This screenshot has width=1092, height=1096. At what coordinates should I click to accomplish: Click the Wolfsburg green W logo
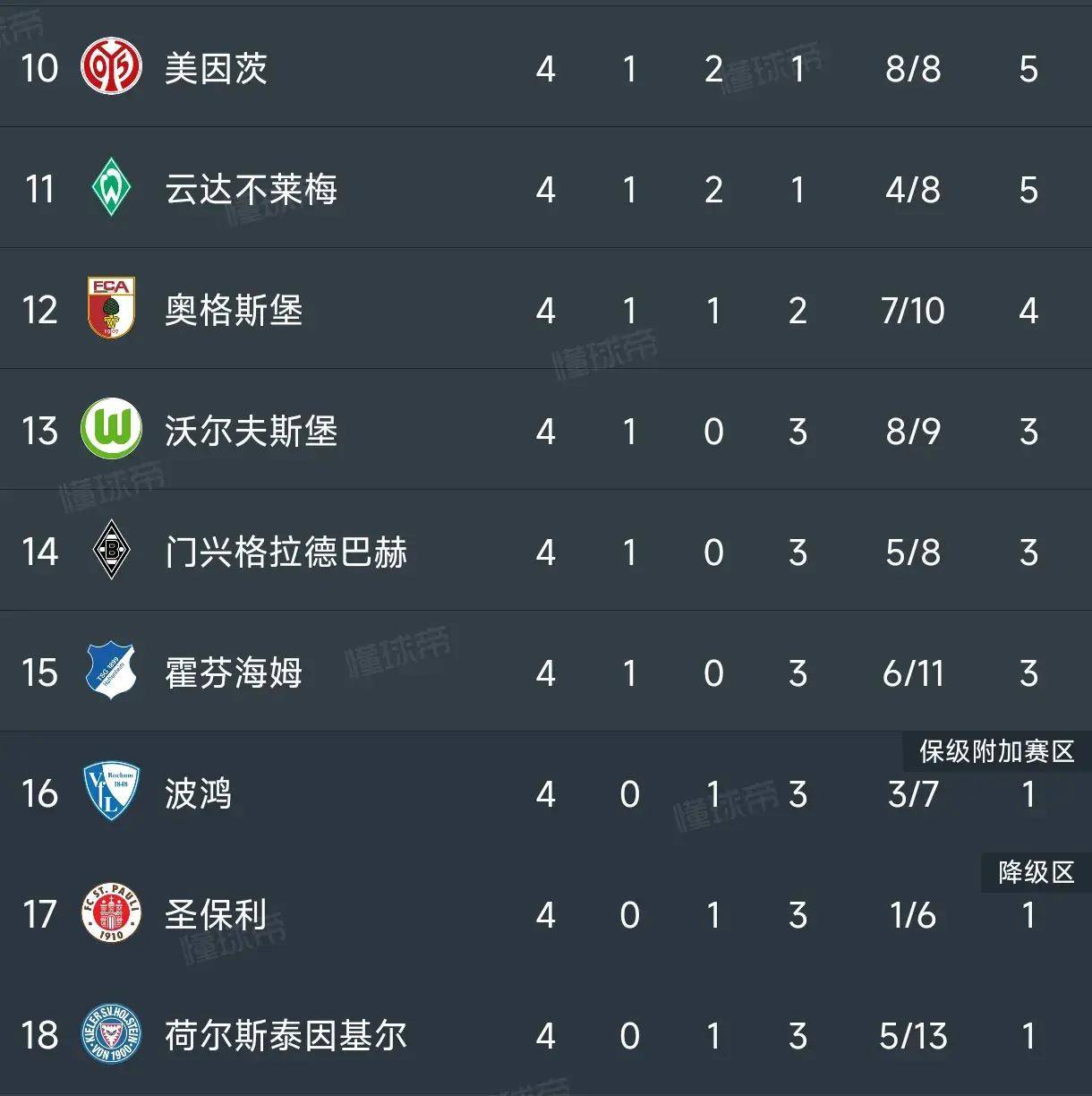point(112,430)
